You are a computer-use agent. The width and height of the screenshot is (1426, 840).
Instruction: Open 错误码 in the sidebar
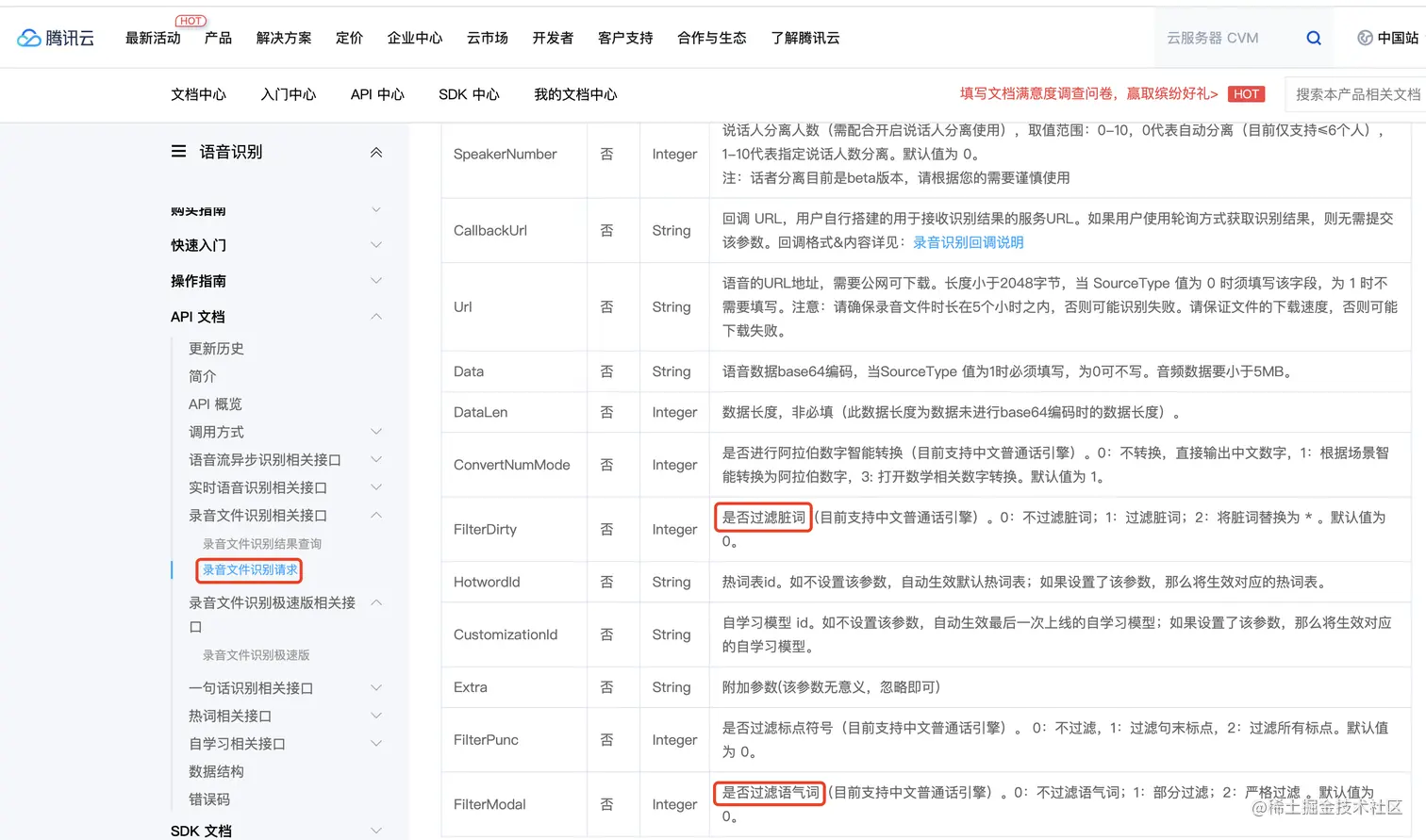[x=209, y=799]
